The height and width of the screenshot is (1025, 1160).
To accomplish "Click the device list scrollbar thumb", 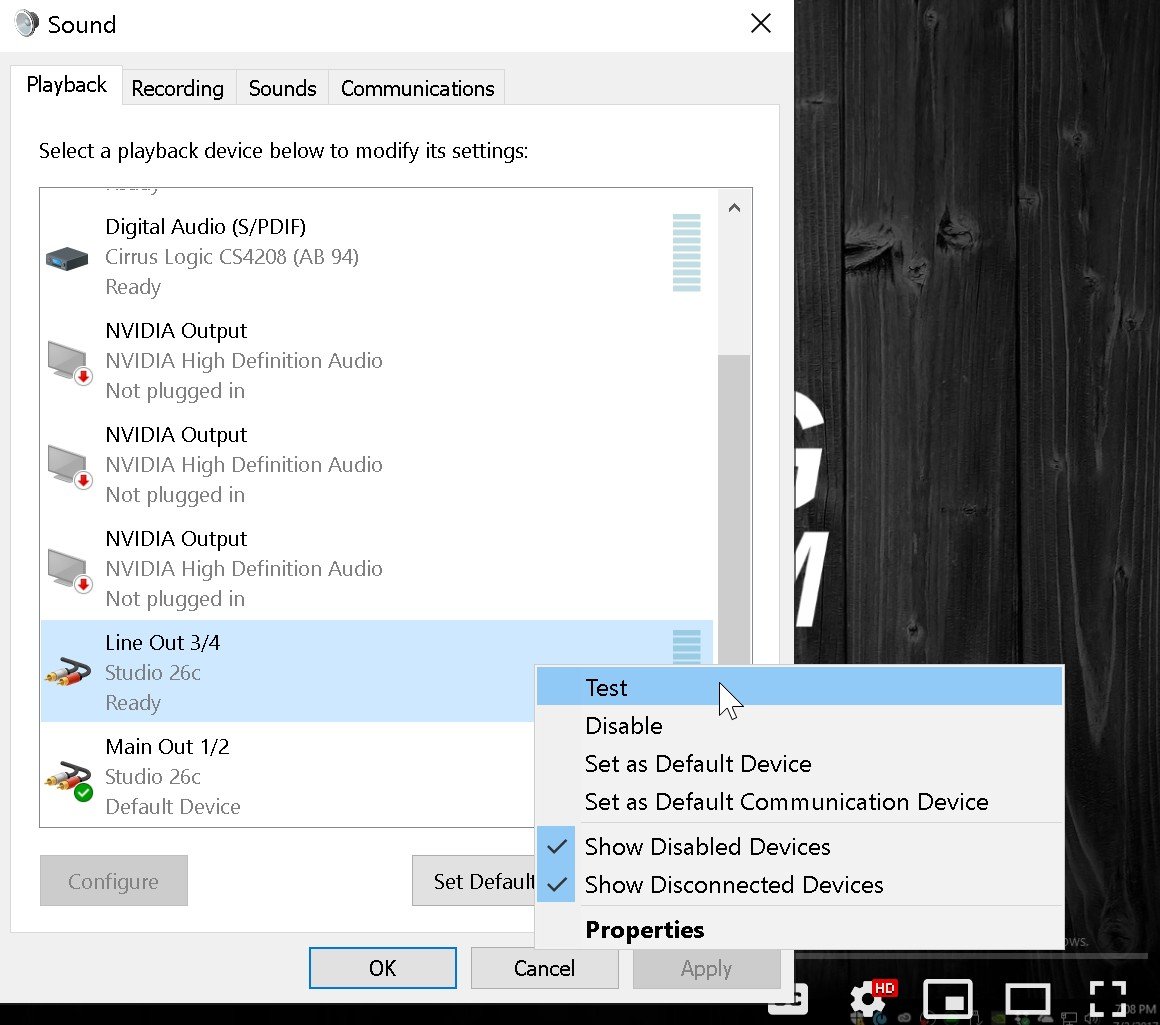I will click(734, 510).
